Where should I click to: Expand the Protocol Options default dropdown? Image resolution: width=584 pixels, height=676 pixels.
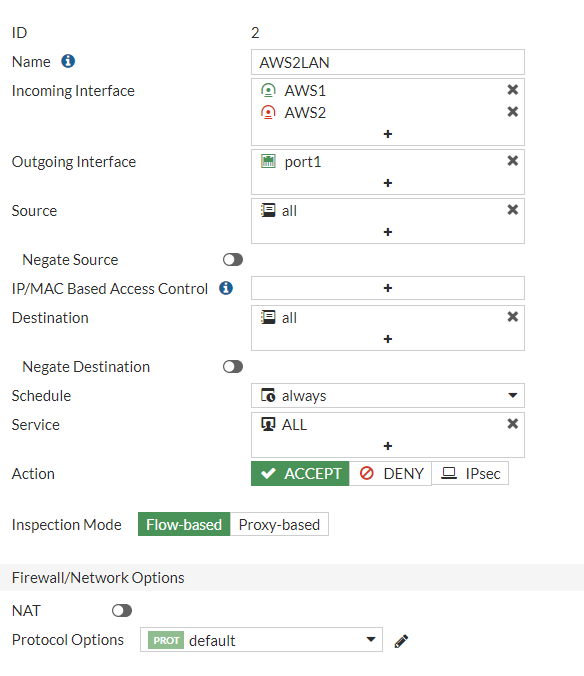(x=261, y=640)
